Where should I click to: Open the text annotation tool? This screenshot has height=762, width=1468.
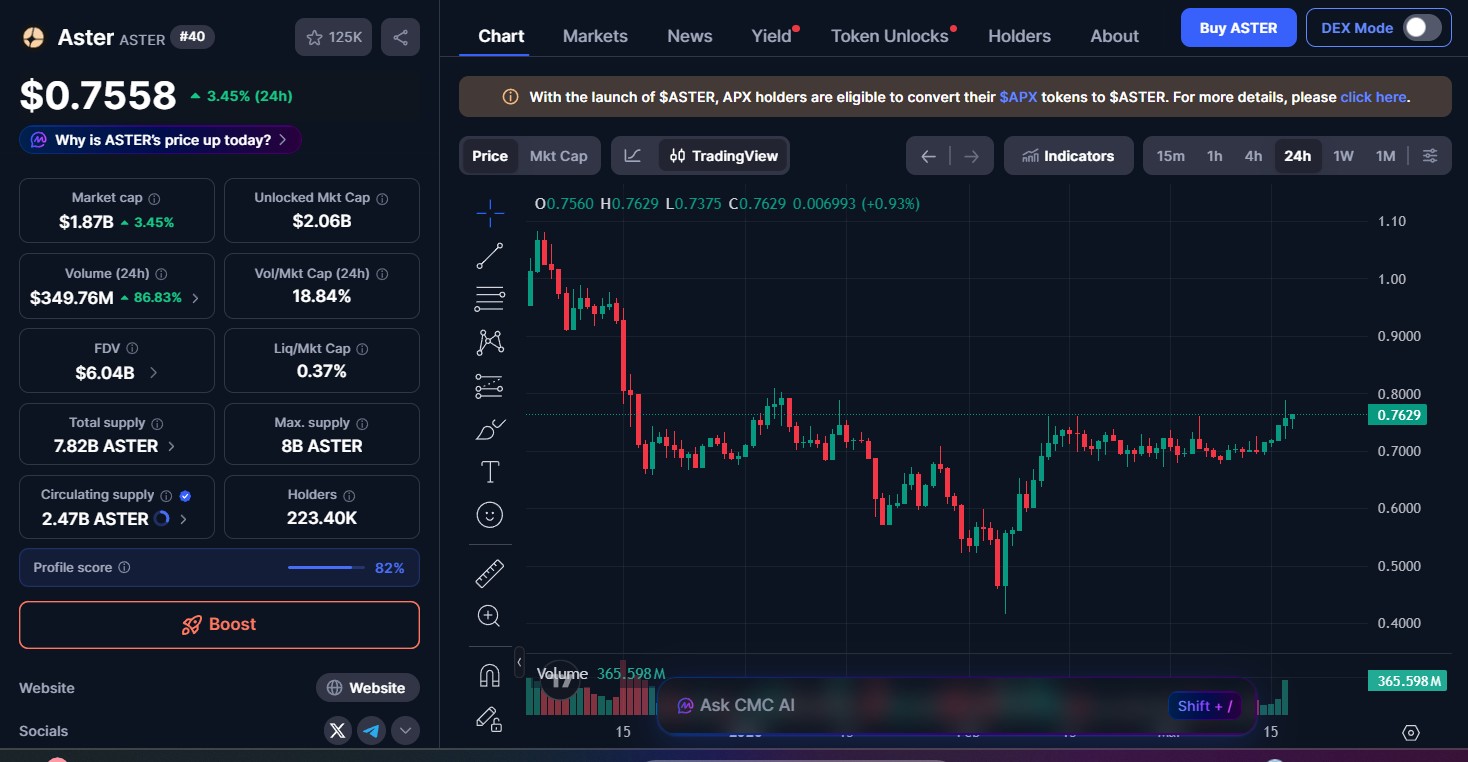click(x=490, y=471)
